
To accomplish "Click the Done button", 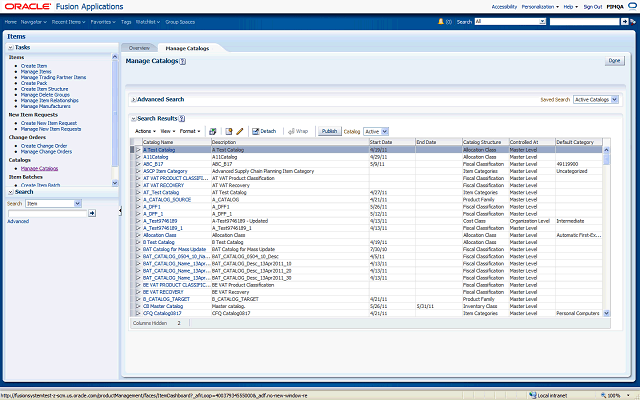I will pyautogui.click(x=614, y=61).
